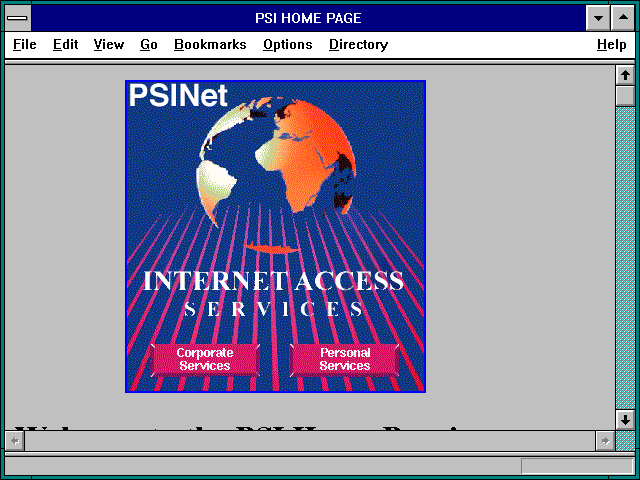Click the horizontal scrollbar track

[310, 441]
